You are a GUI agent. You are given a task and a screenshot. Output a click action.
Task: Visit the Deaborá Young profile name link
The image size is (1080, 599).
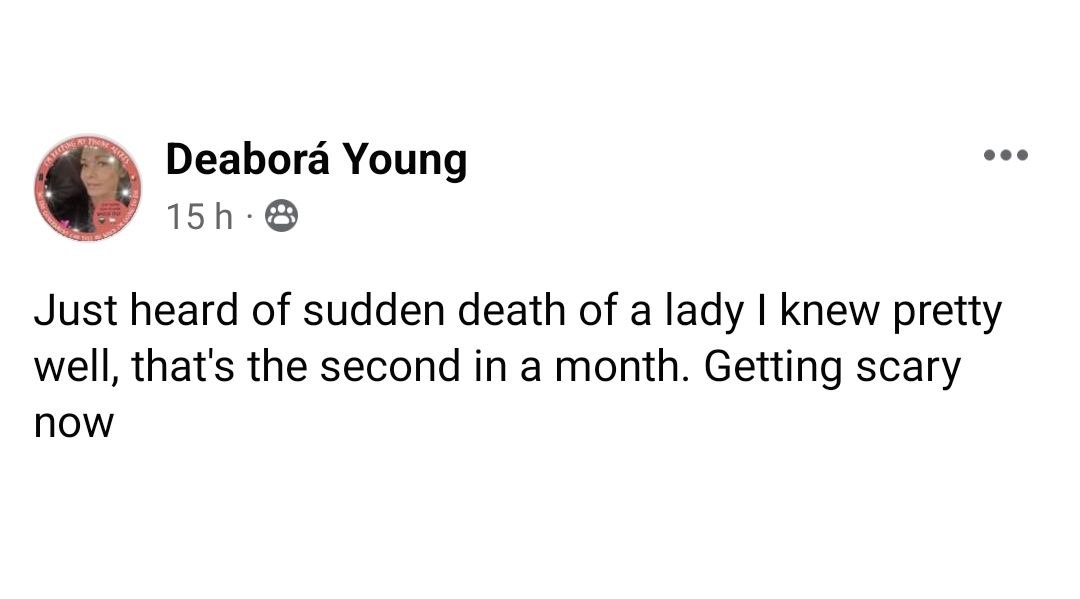coord(316,159)
